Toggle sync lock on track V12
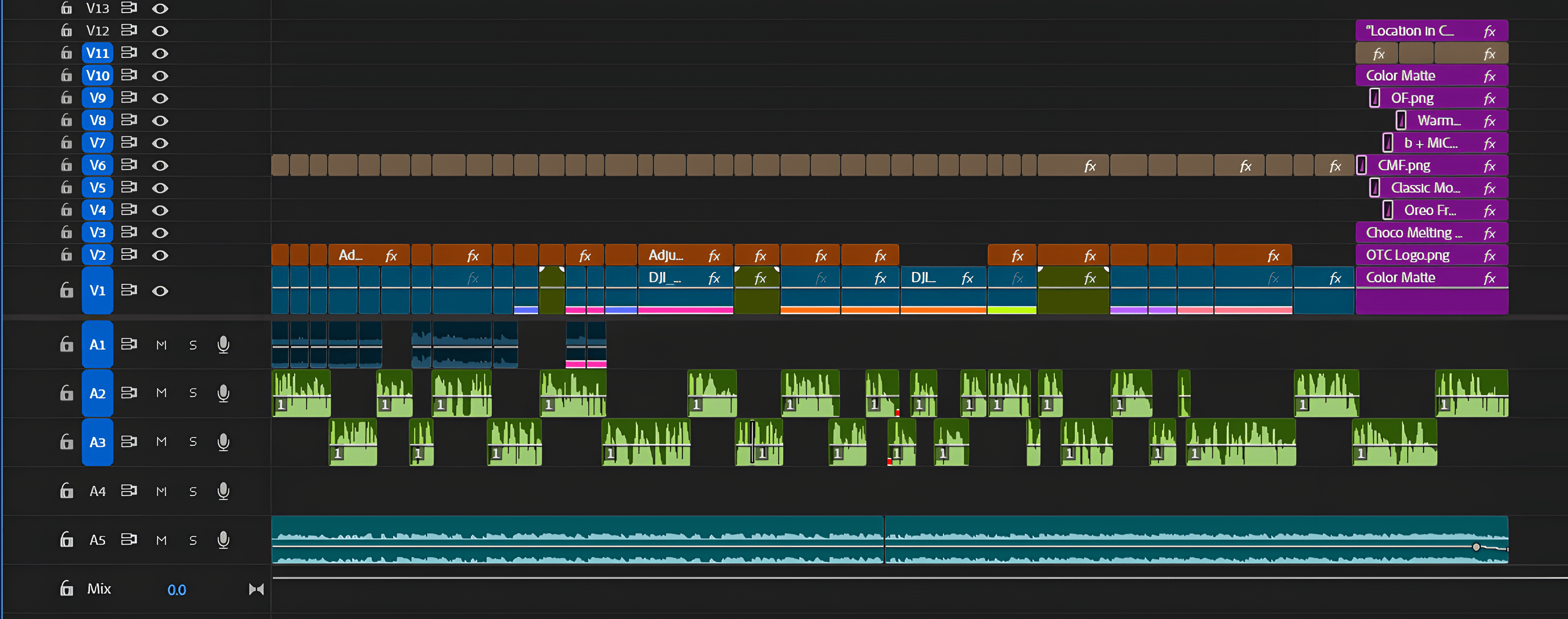Screen dimensions: 1568x619 [129, 30]
